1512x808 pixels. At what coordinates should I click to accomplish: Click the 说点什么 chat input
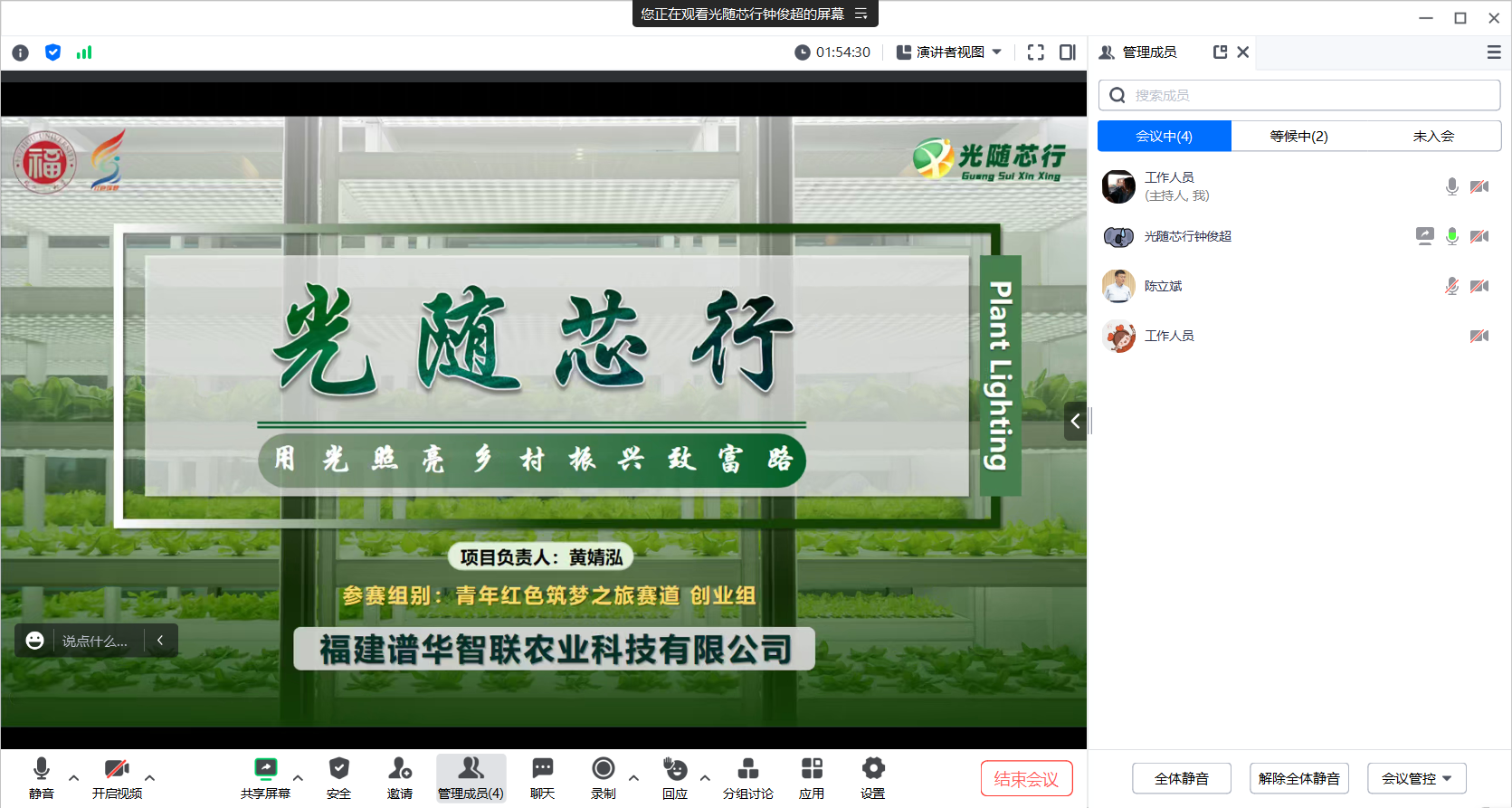point(95,641)
